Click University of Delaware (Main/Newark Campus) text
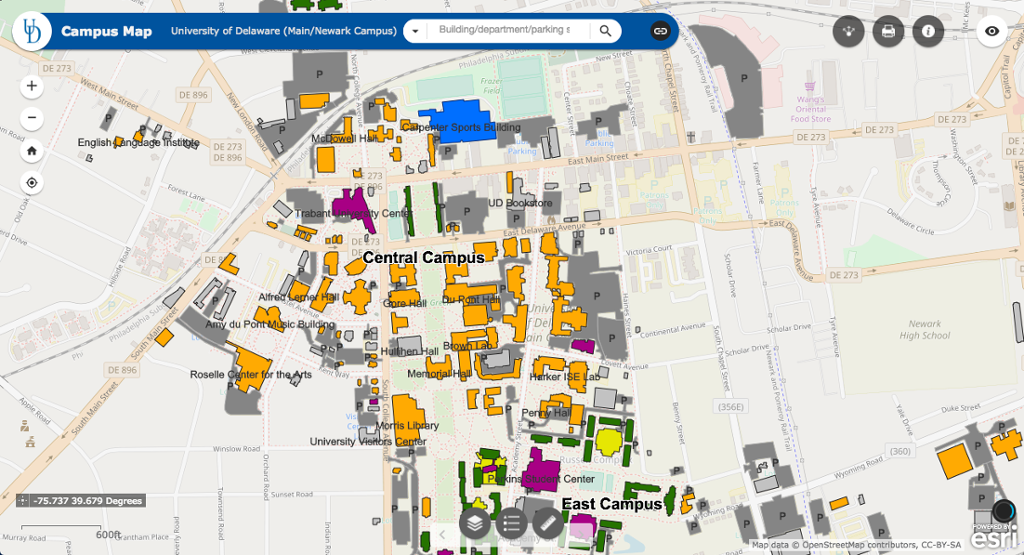The width and height of the screenshot is (1024, 555). [x=283, y=31]
